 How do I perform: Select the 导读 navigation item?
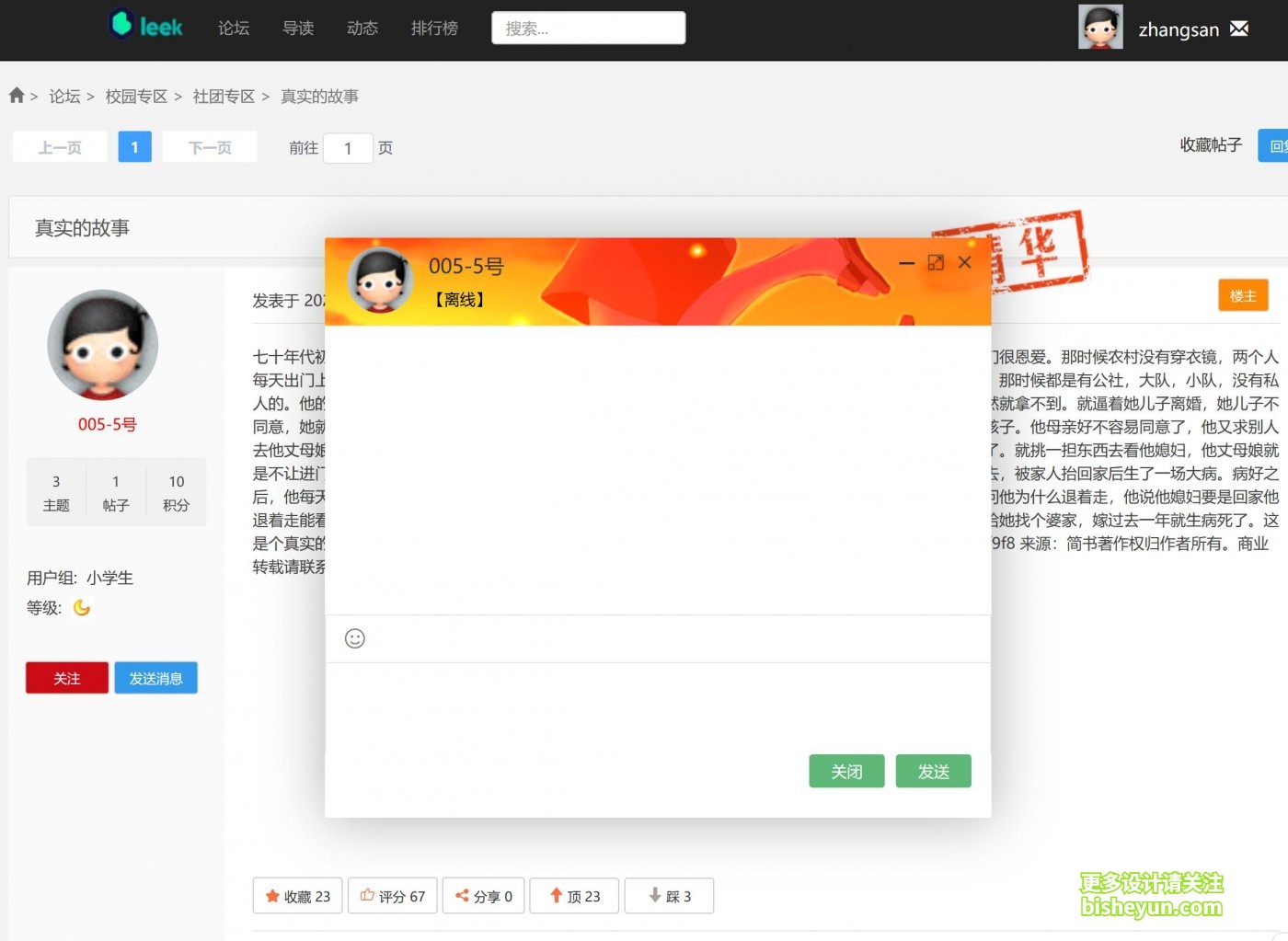(298, 29)
